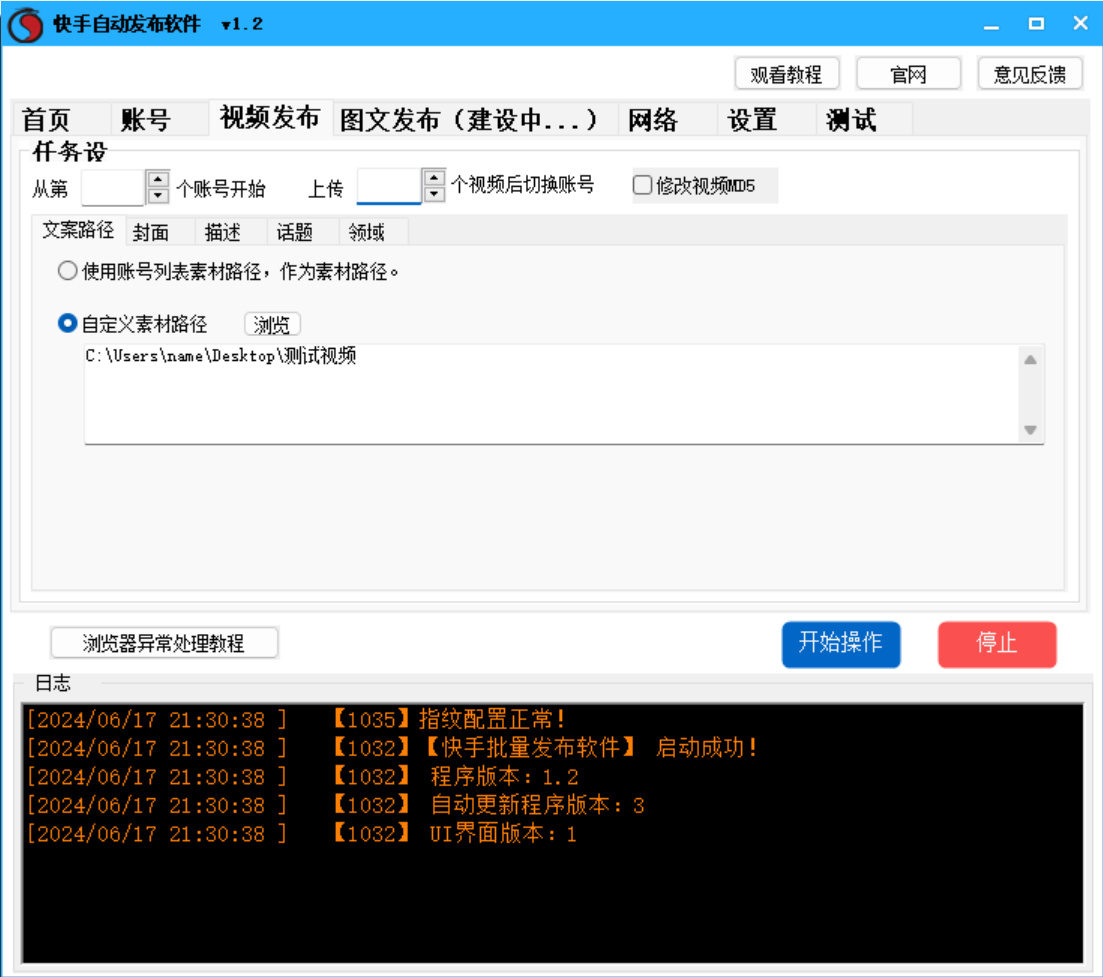1103x977 pixels.
Task: Click the path box scroll up arrow
Action: click(x=1031, y=359)
